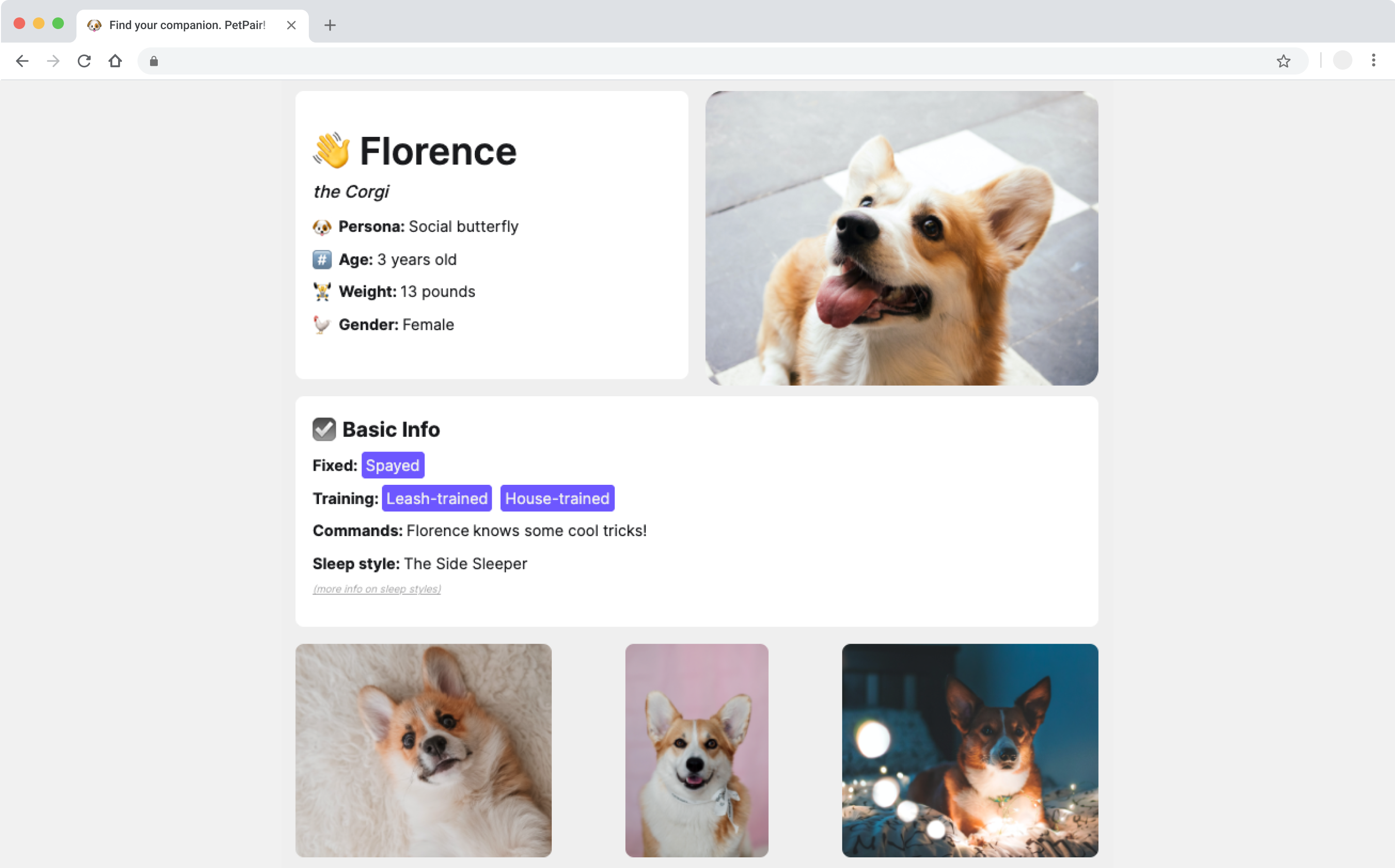Toggle the Basic Info checkbox
Image resolution: width=1395 pixels, height=868 pixels.
pyautogui.click(x=324, y=429)
